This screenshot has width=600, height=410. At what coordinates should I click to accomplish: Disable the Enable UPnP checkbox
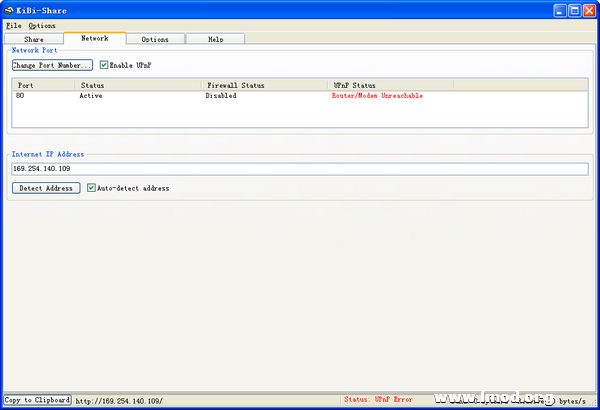(104, 65)
